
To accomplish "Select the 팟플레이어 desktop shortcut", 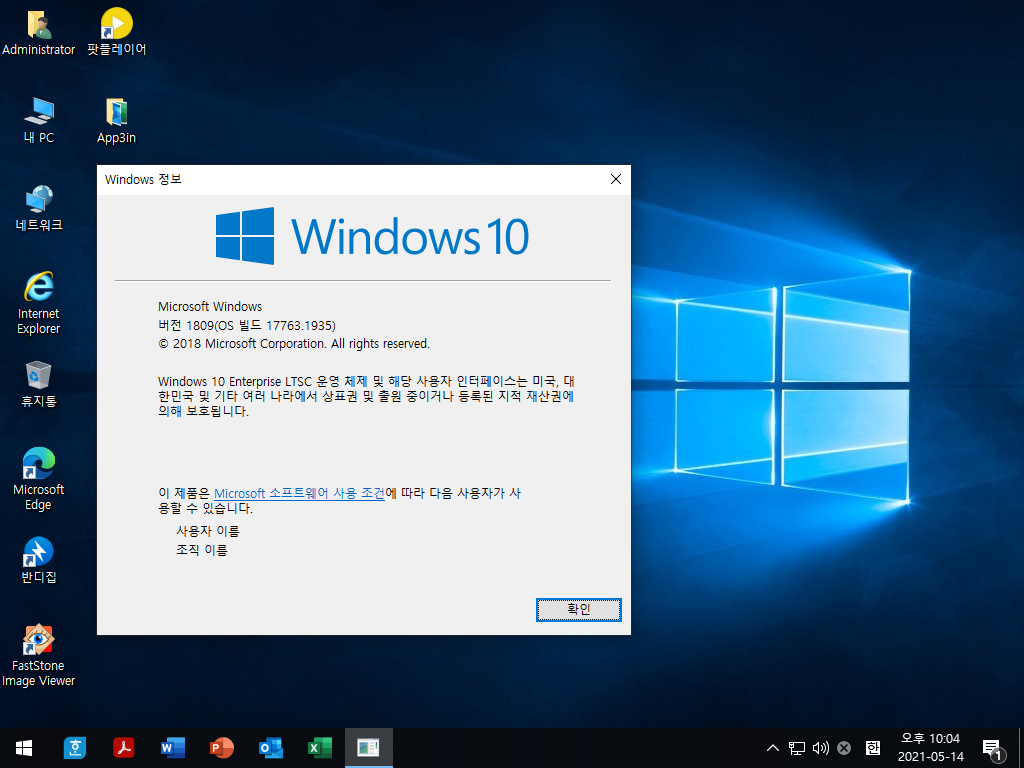I will click(x=116, y=32).
